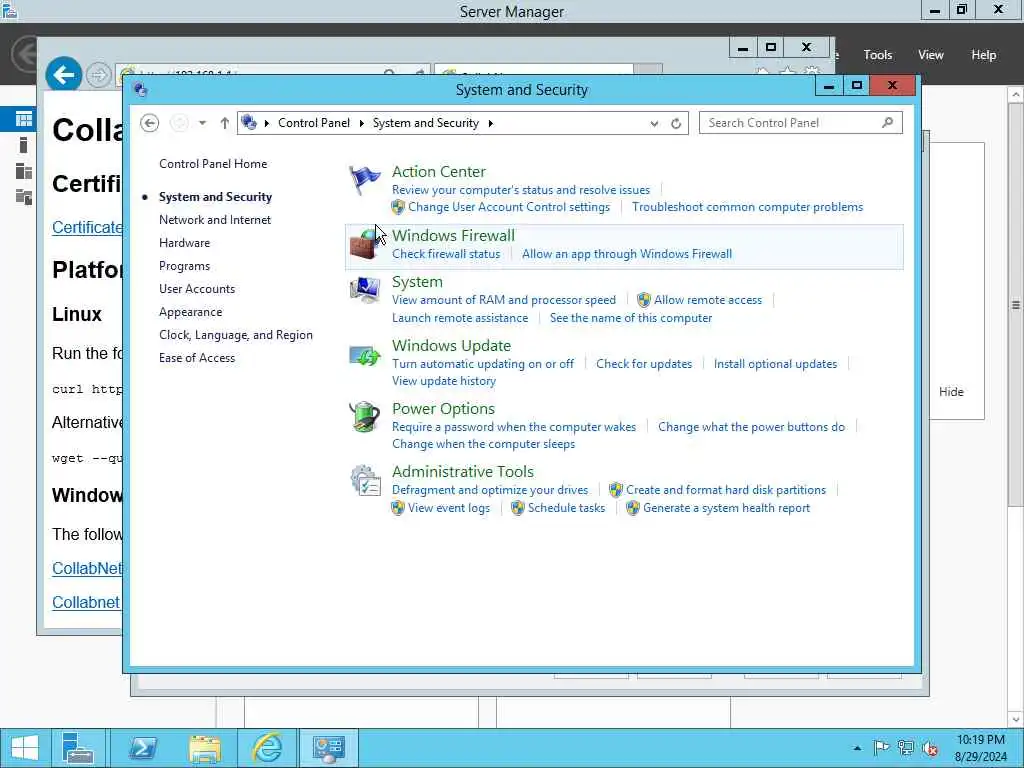
Task: Click the Search Control Panel field
Action: click(x=801, y=123)
